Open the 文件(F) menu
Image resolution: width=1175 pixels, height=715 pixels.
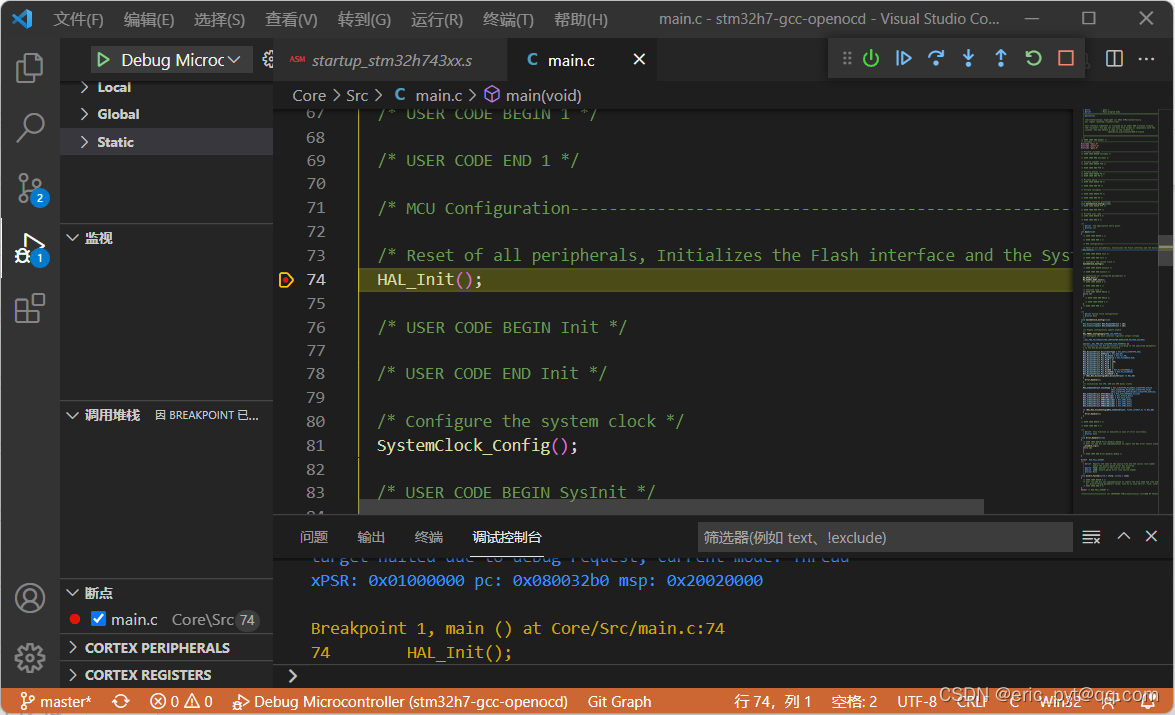coord(78,19)
